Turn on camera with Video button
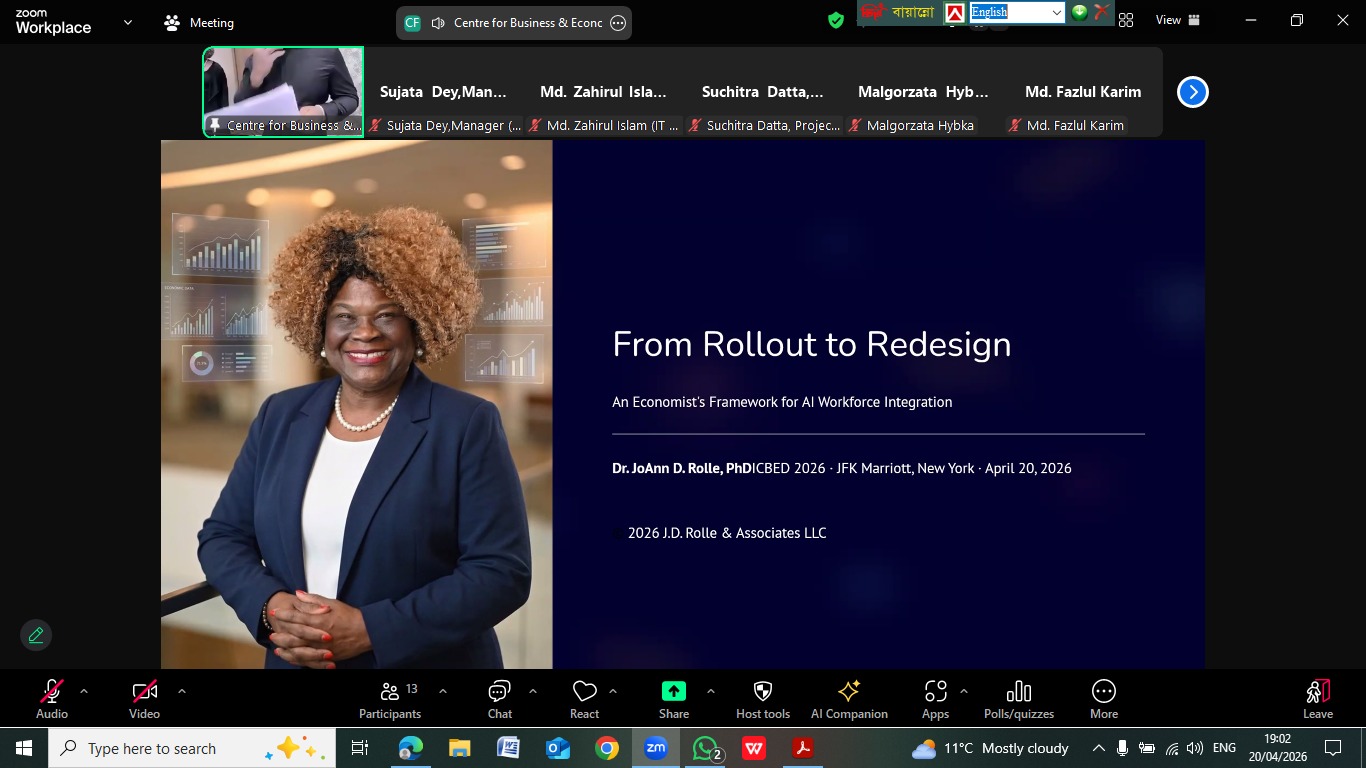Viewport: 1366px width, 768px height. coord(144,699)
